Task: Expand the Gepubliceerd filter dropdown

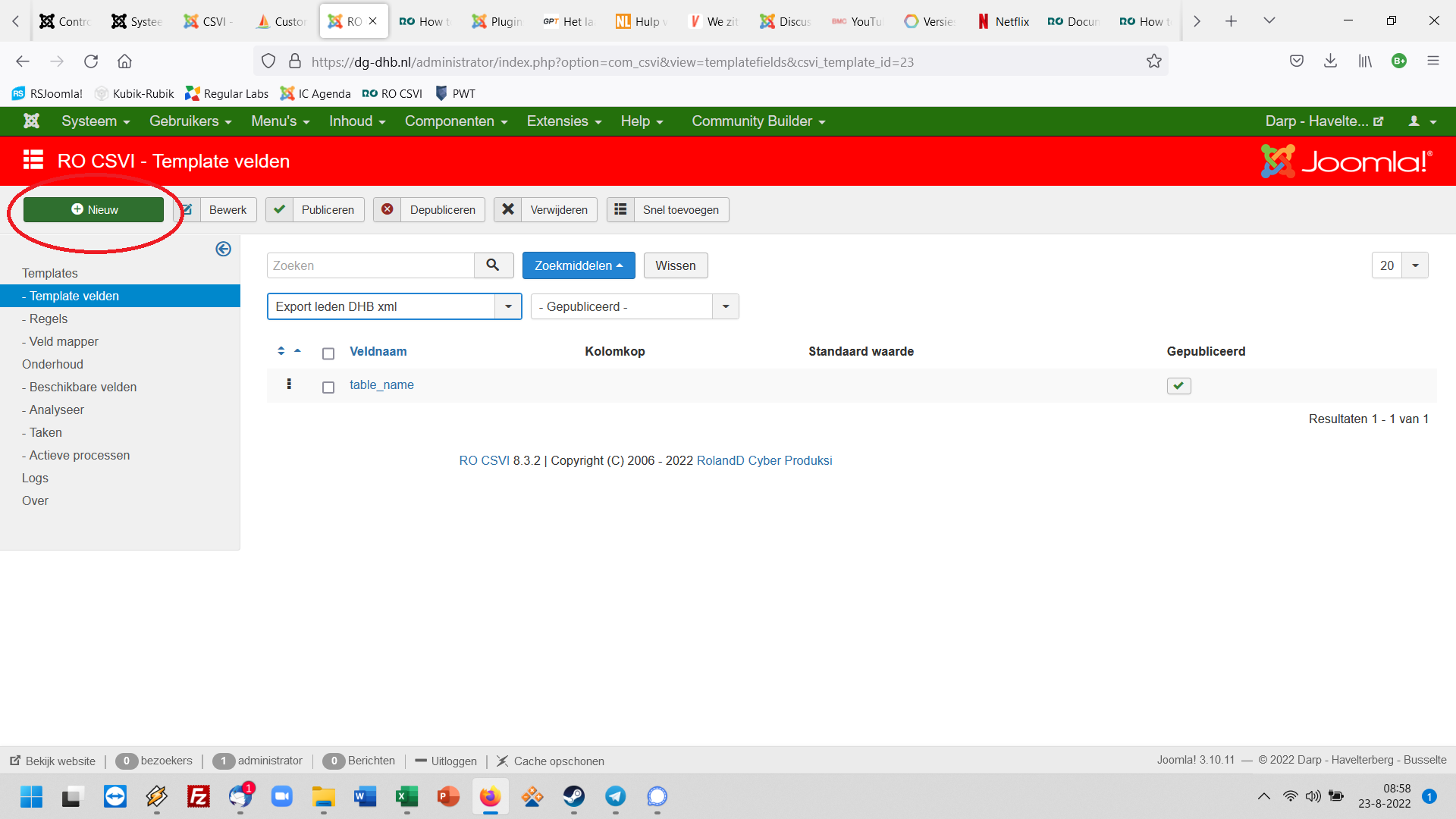Action: coord(634,306)
